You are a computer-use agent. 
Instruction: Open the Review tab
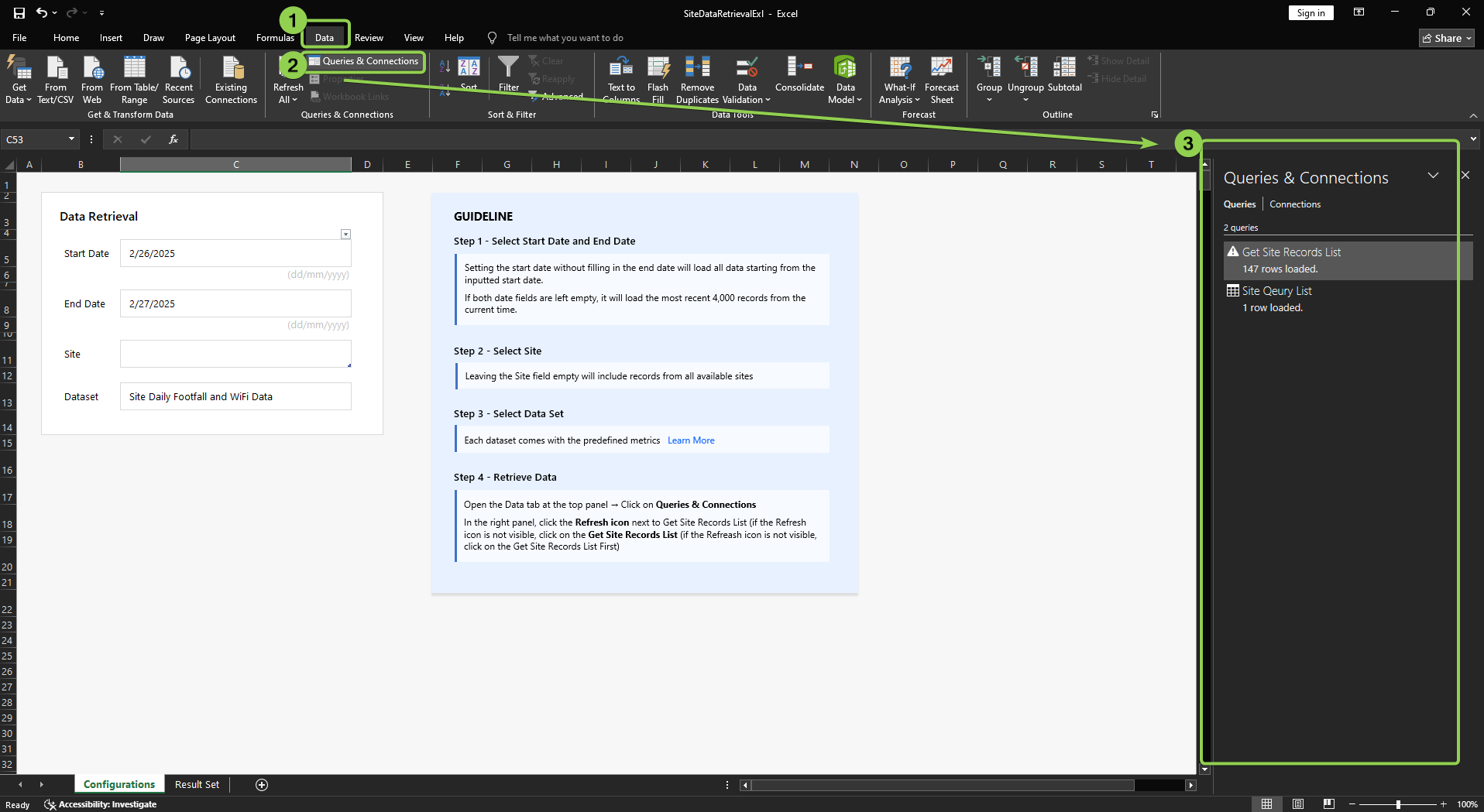coord(369,38)
